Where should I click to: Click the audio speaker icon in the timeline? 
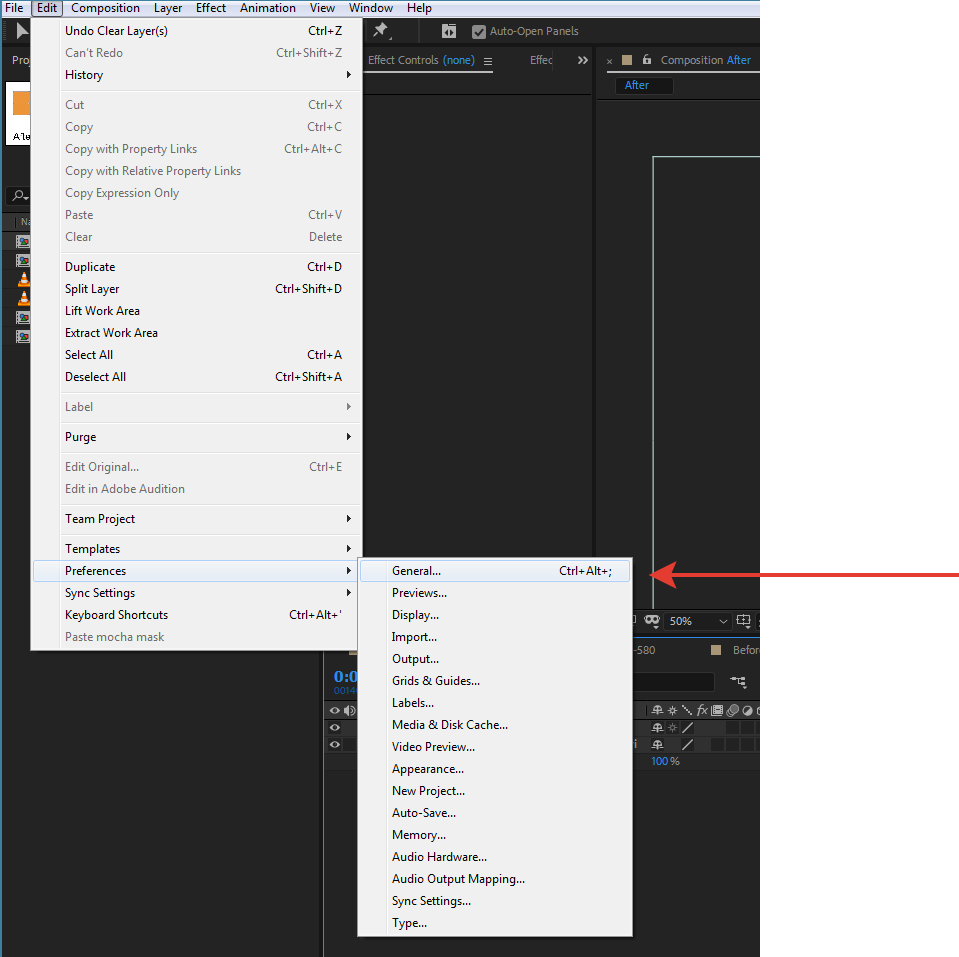coord(348,710)
